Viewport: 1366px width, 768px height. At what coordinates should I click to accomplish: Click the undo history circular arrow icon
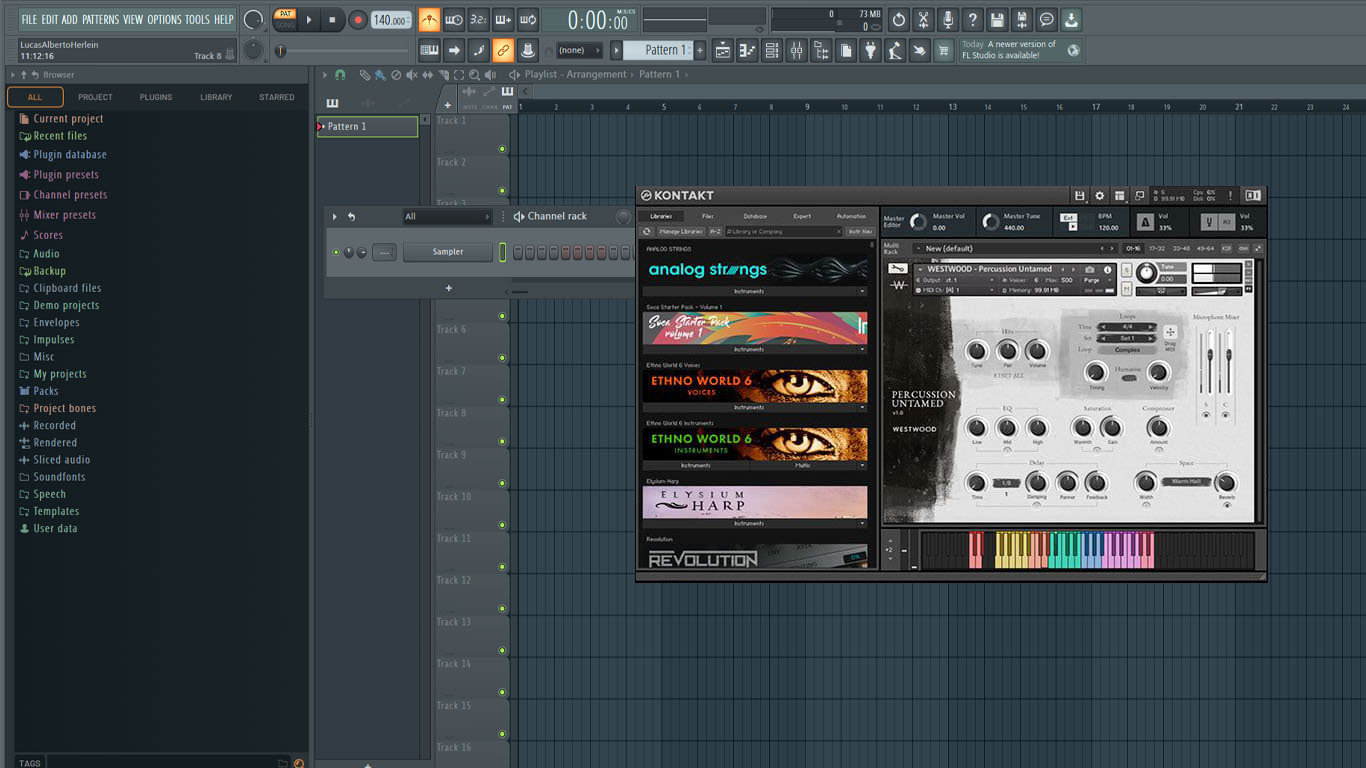point(898,19)
